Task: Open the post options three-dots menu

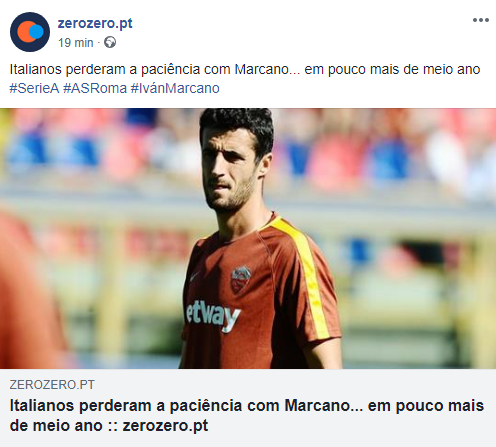Action: tap(481, 20)
